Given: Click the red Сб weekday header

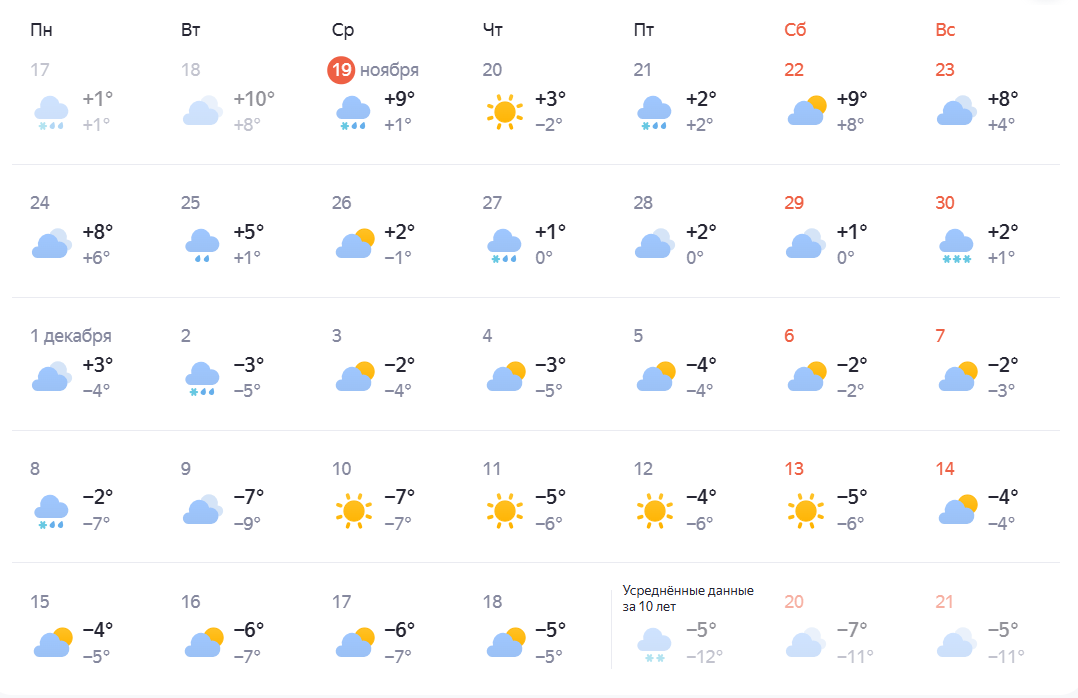Looking at the screenshot, I should (x=795, y=30).
